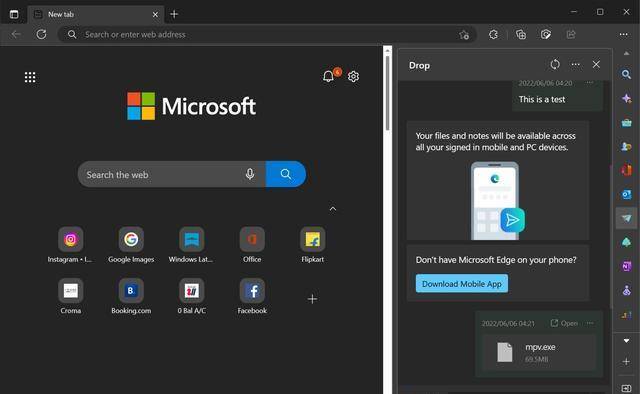Click the blue search button
The height and width of the screenshot is (394, 640).
[286, 174]
